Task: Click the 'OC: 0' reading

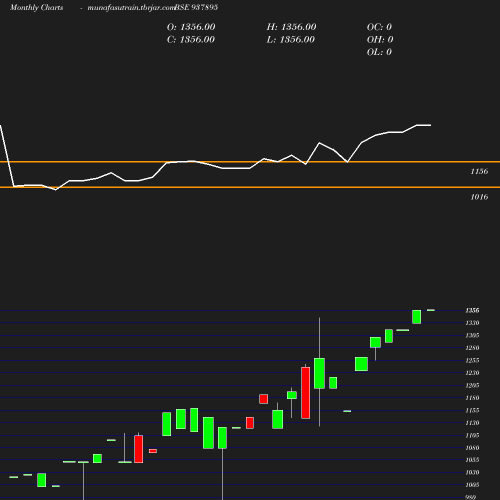Action: coord(379,27)
